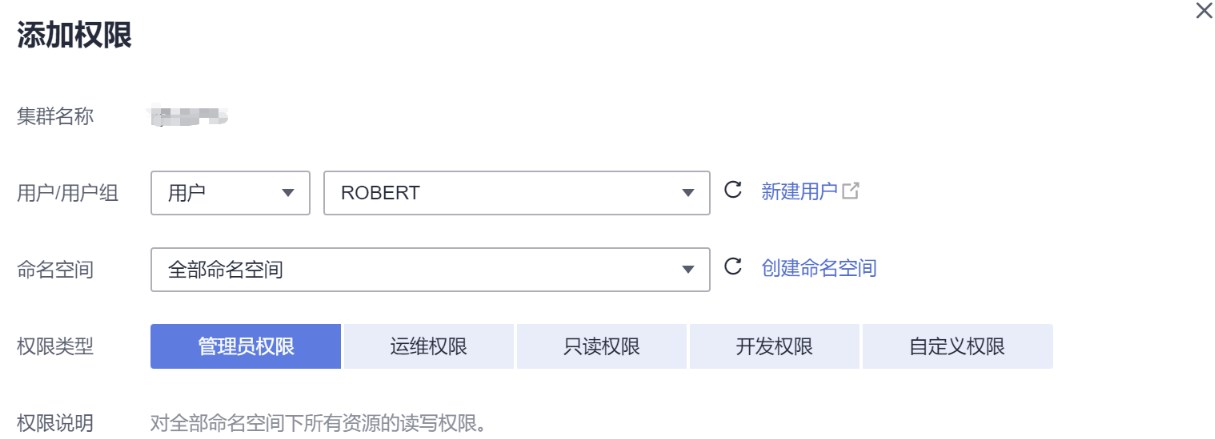The image size is (1215, 439).
Task: Click the 用户/用户组 field label
Action: [x=69, y=194]
